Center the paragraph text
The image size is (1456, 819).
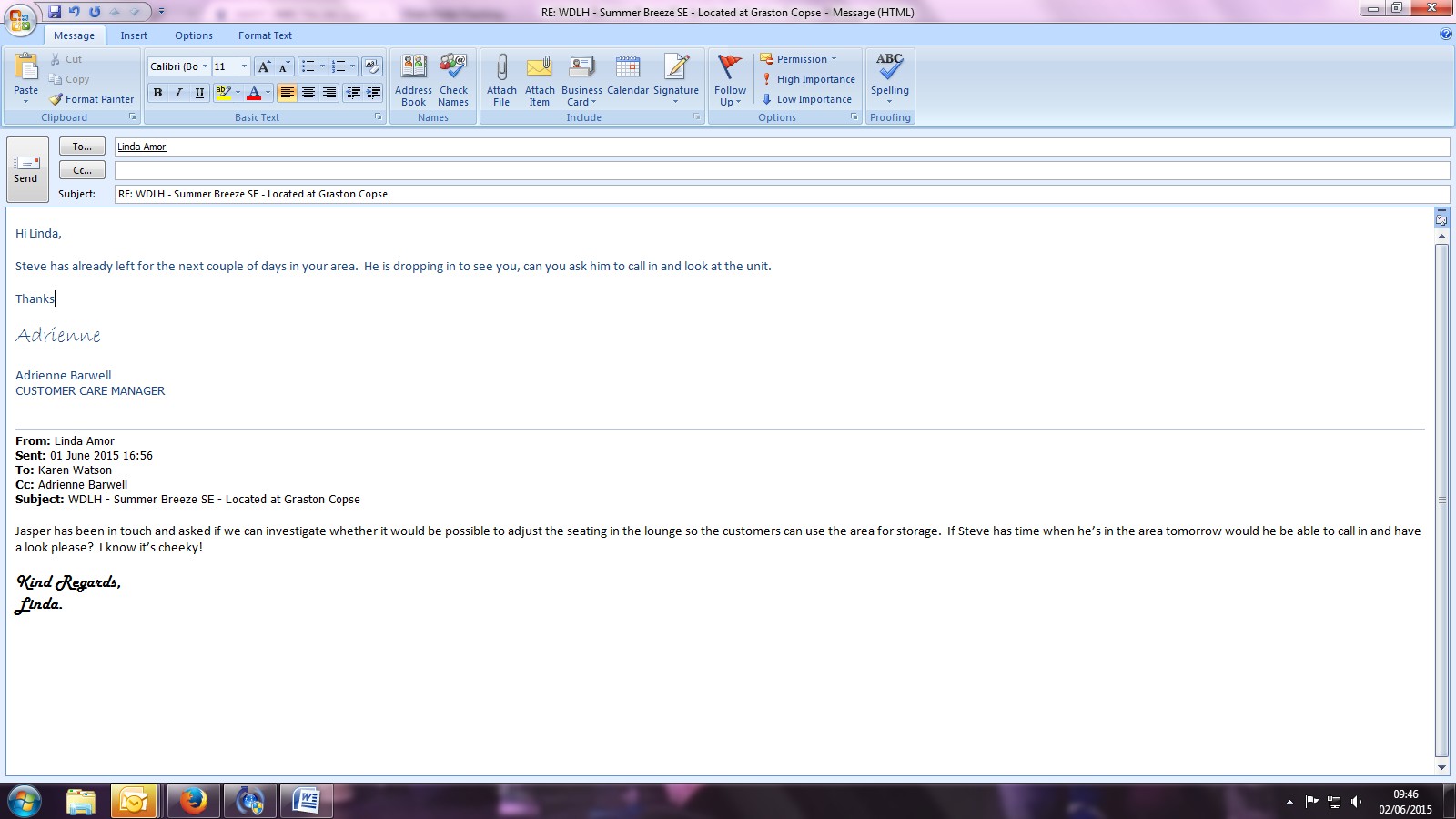[x=308, y=93]
